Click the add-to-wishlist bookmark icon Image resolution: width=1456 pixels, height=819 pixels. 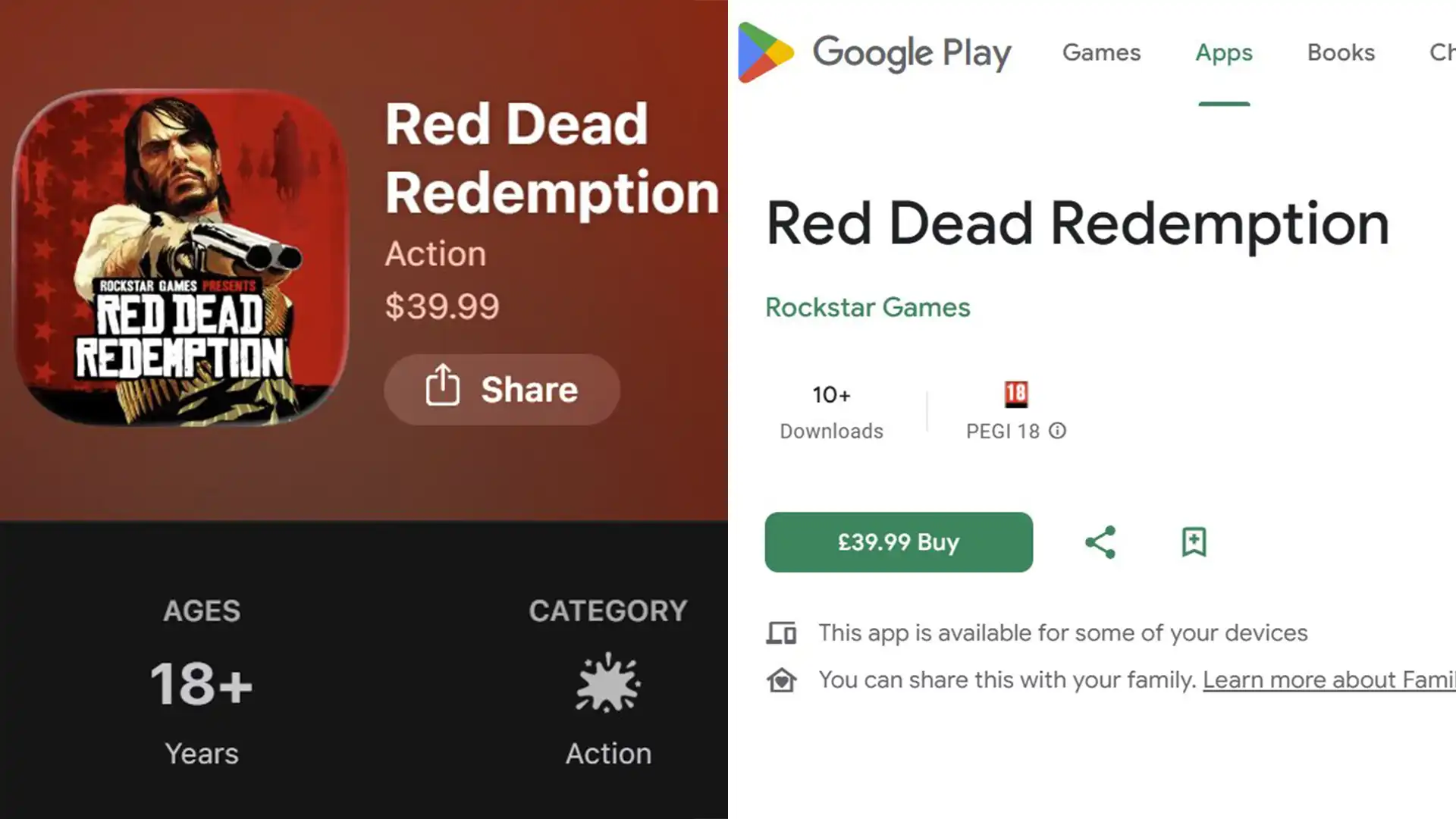[1192, 541]
